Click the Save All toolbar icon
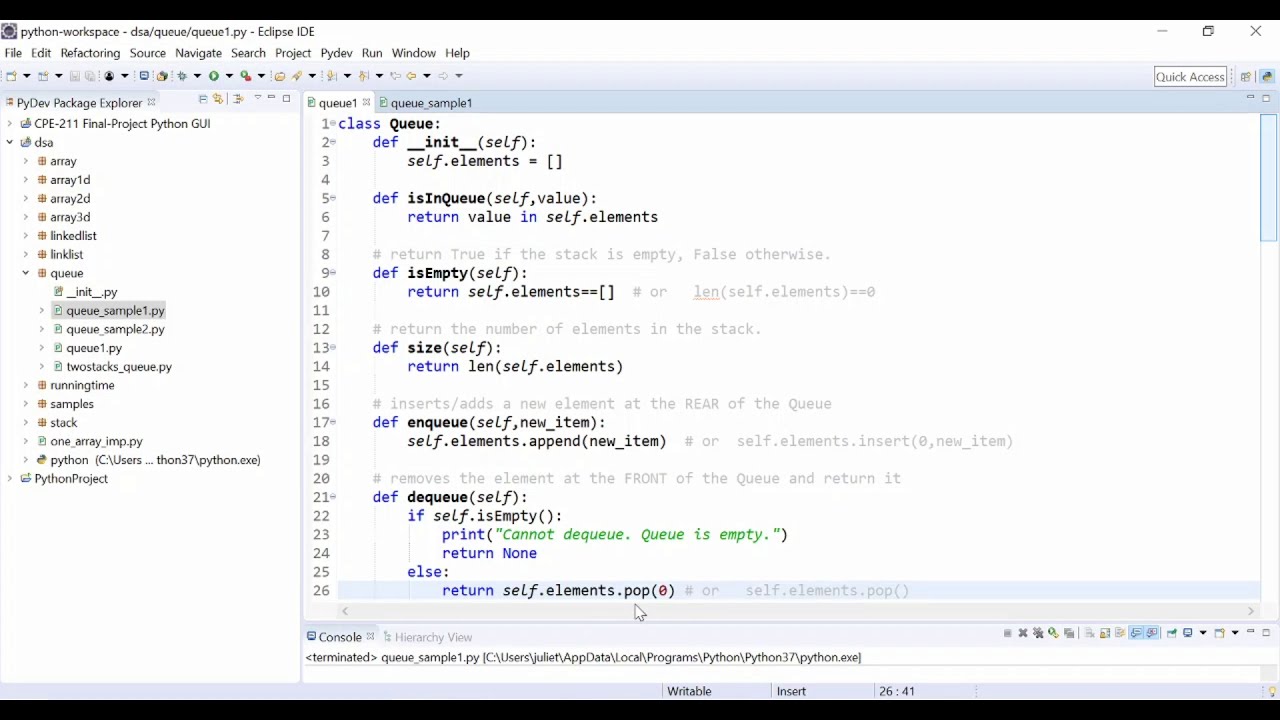 [x=90, y=76]
